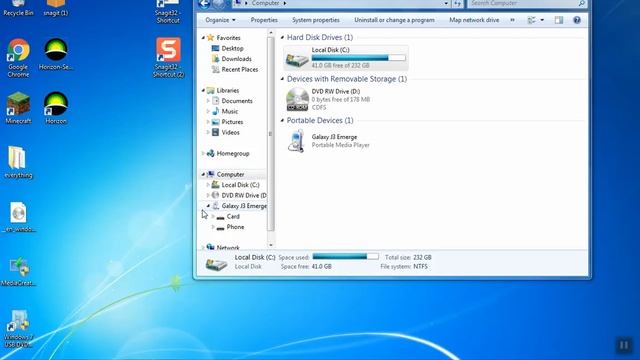Select Snagit32 - Shortcut desktop icon
This screenshot has height=360, width=640.
point(168,11)
